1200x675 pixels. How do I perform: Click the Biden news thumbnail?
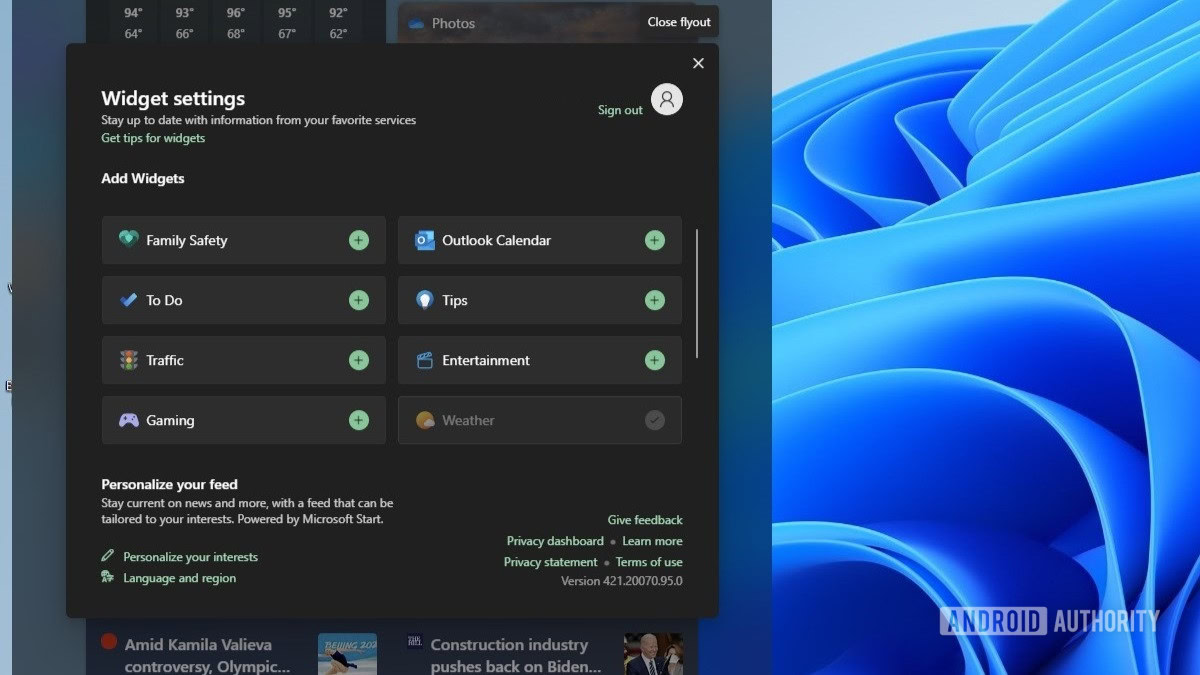653,654
